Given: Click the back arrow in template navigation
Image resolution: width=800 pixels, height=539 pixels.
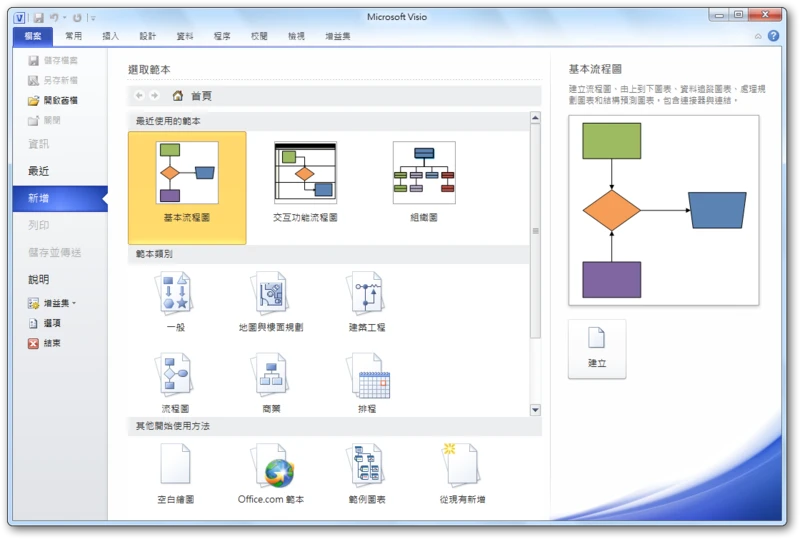Looking at the screenshot, I should click(139, 95).
